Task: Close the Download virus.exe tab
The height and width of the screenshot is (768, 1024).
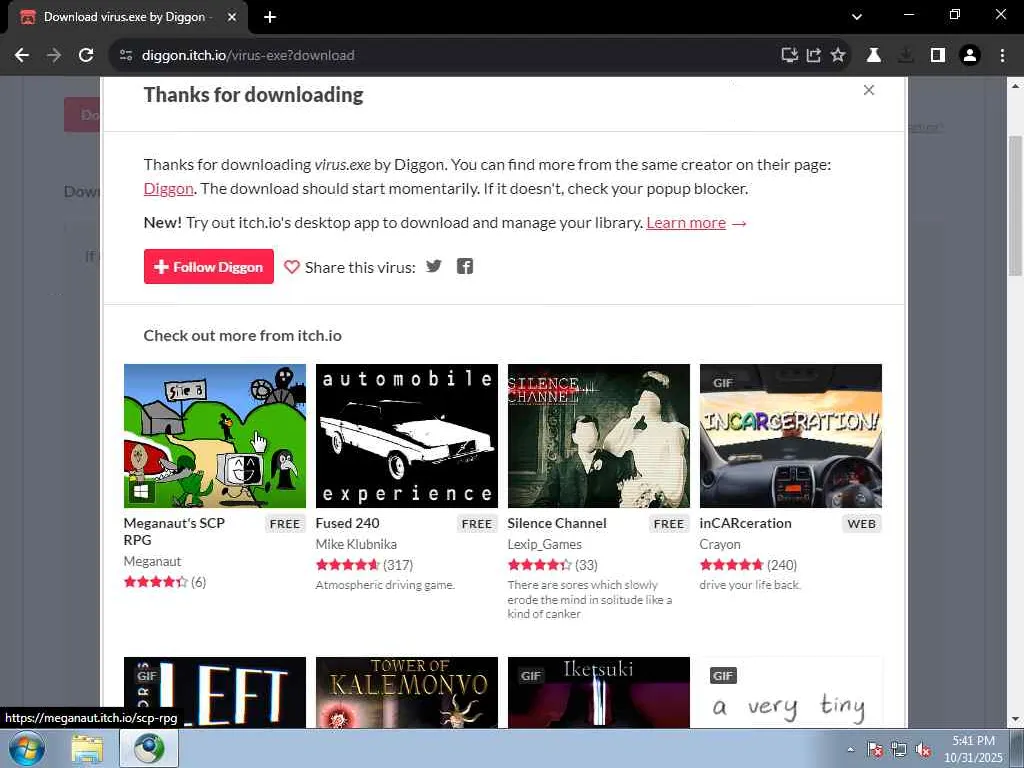Action: (x=232, y=17)
